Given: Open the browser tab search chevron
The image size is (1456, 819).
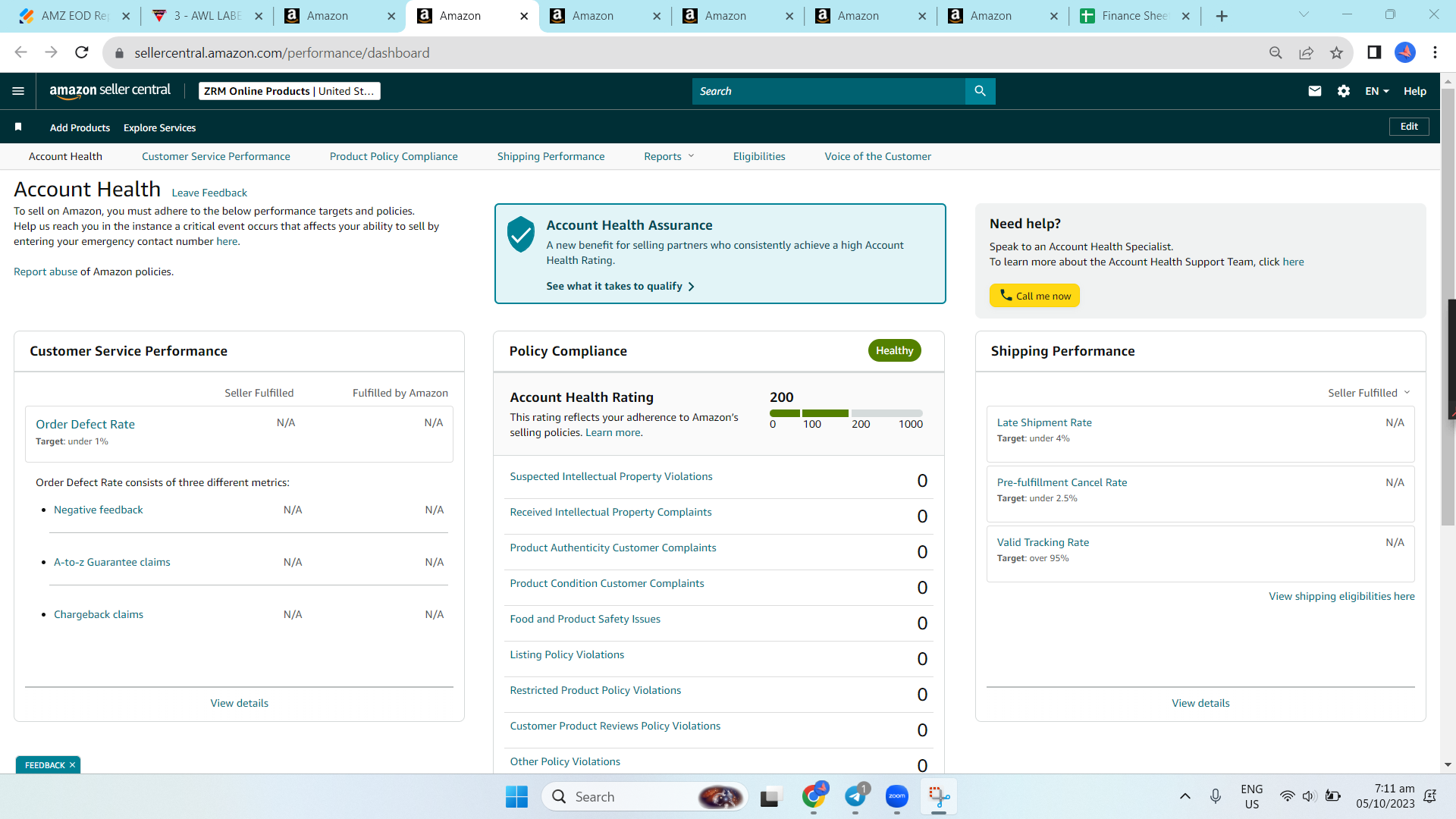Looking at the screenshot, I should tap(1304, 15).
